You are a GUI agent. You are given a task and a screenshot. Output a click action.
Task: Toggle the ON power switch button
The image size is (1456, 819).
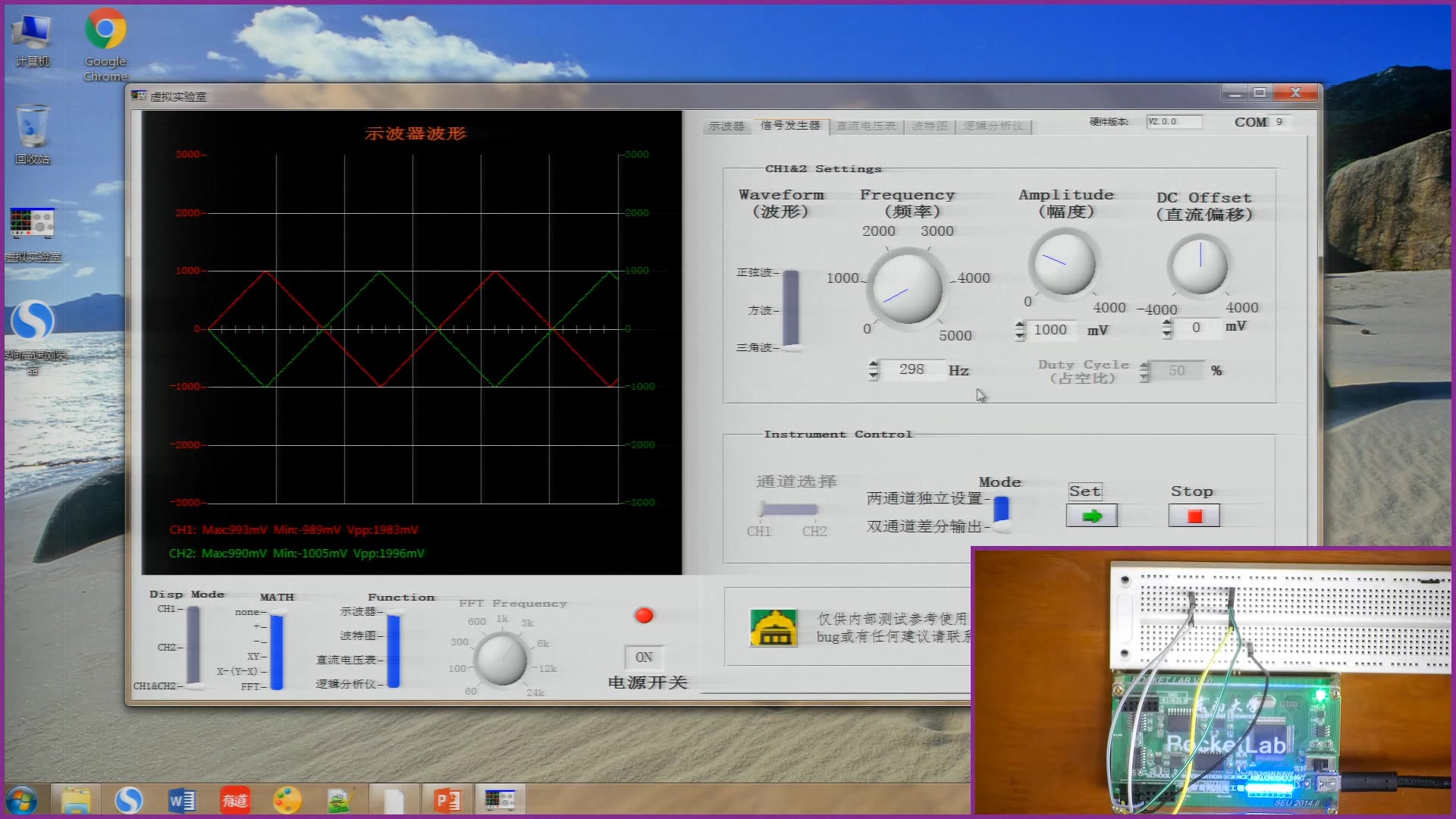(x=644, y=657)
